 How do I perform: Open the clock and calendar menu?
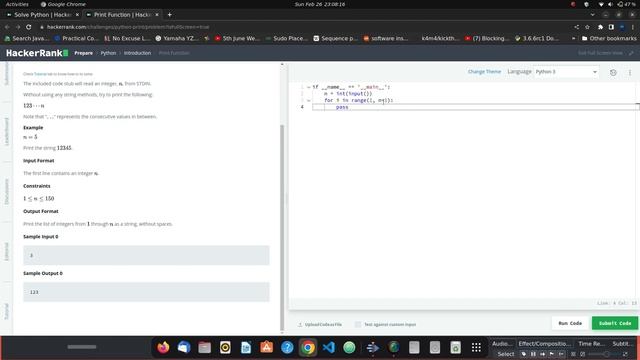[x=320, y=4]
